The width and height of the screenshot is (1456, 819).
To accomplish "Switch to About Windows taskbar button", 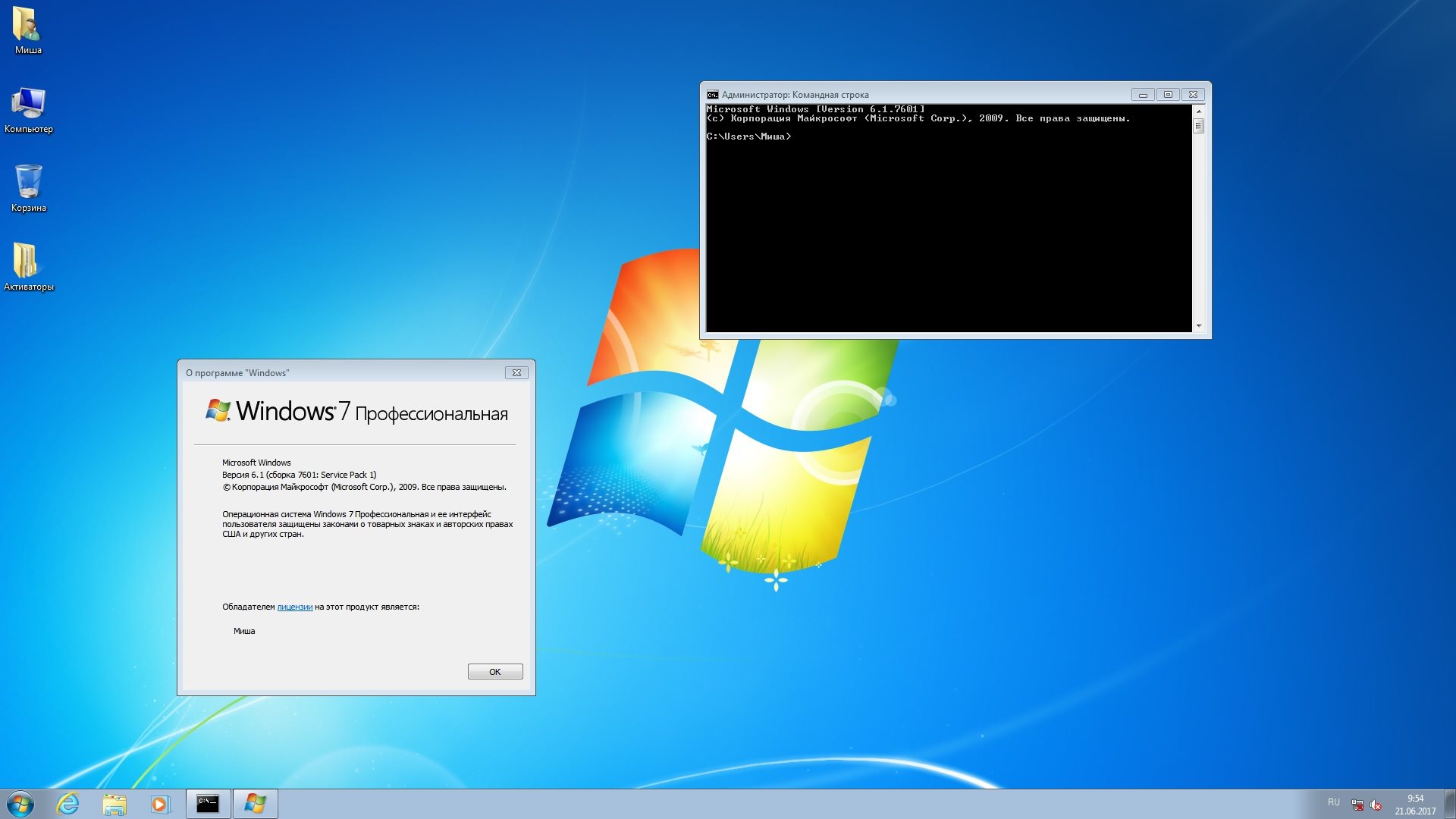I will 255,804.
